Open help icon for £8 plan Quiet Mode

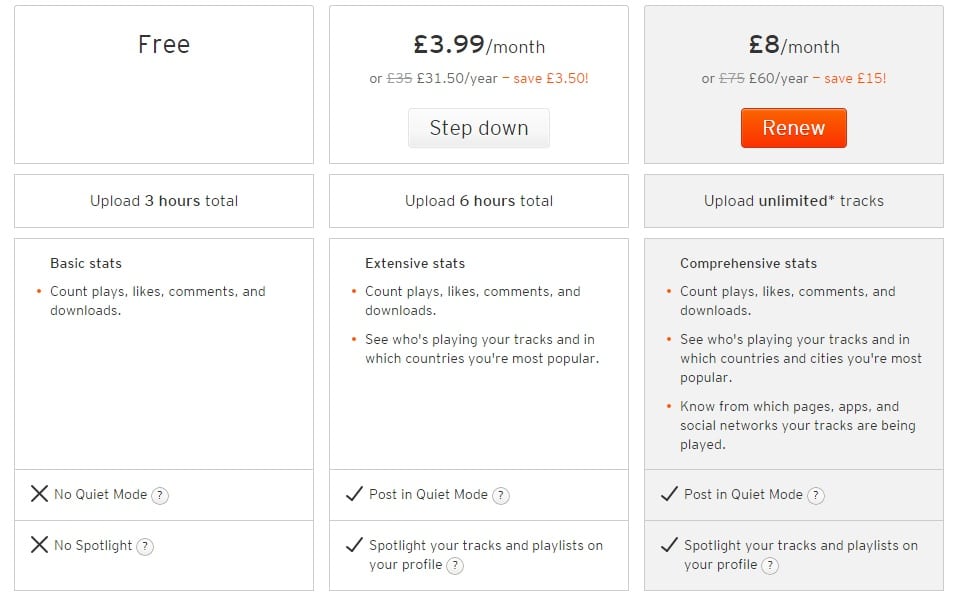816,495
